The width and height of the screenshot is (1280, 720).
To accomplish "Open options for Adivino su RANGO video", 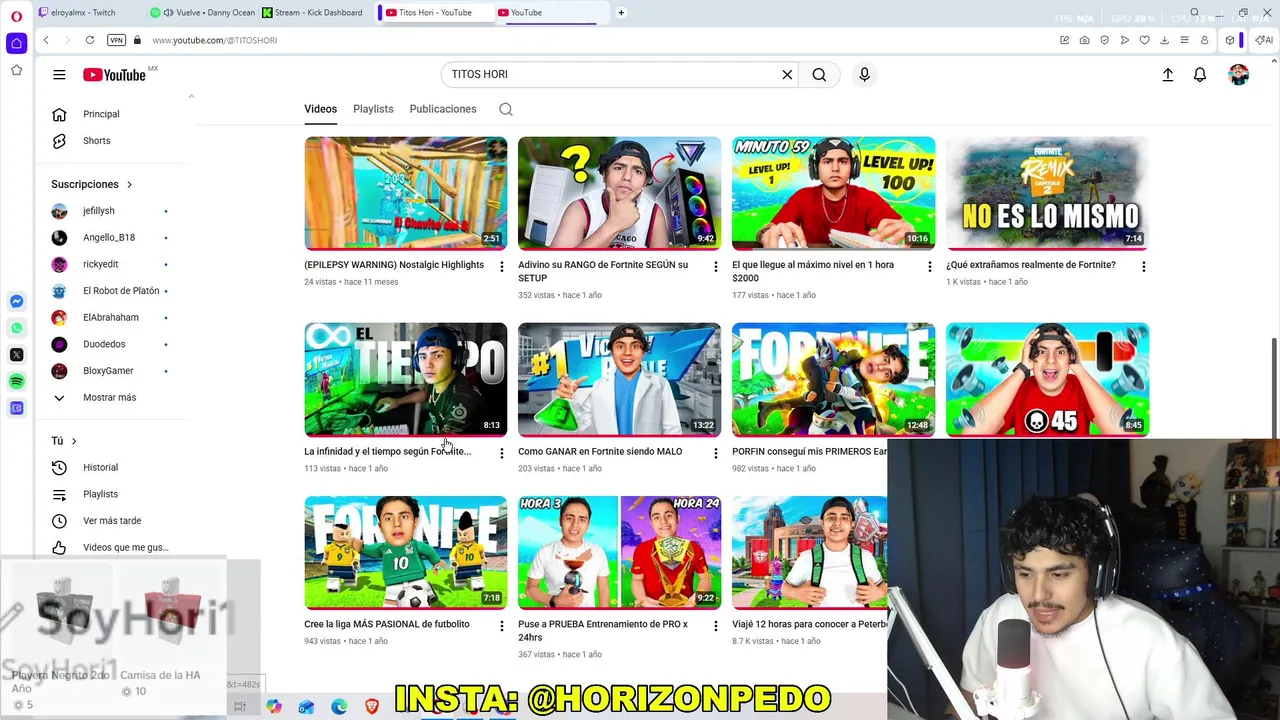I will point(715,267).
